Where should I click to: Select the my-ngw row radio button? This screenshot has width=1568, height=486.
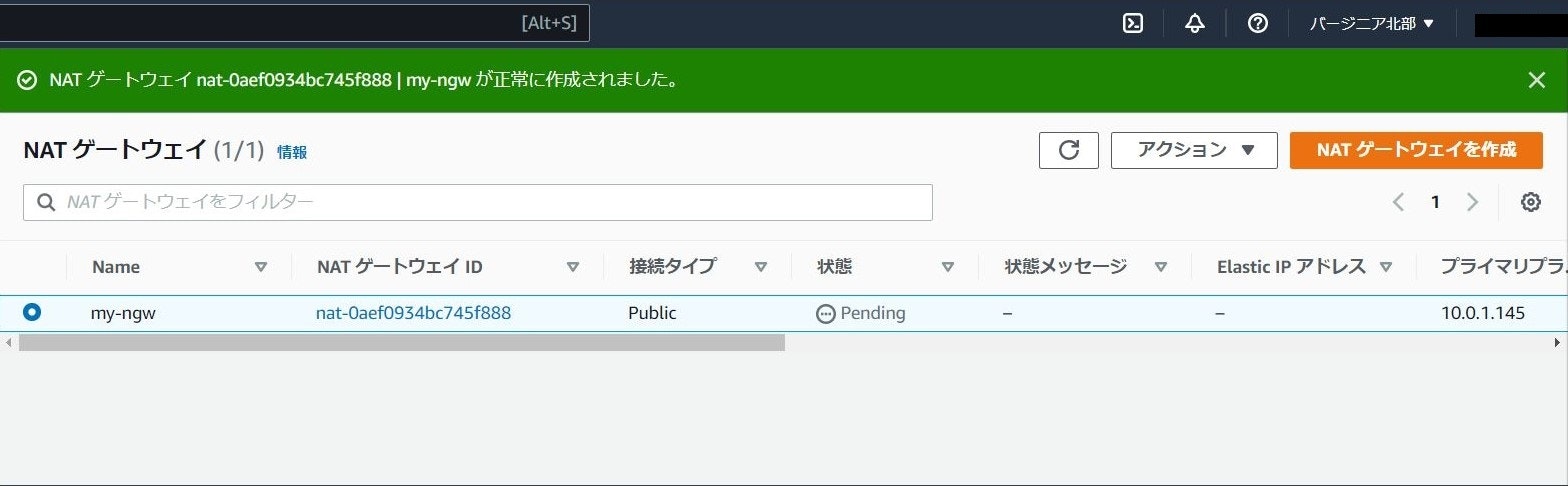click(32, 313)
